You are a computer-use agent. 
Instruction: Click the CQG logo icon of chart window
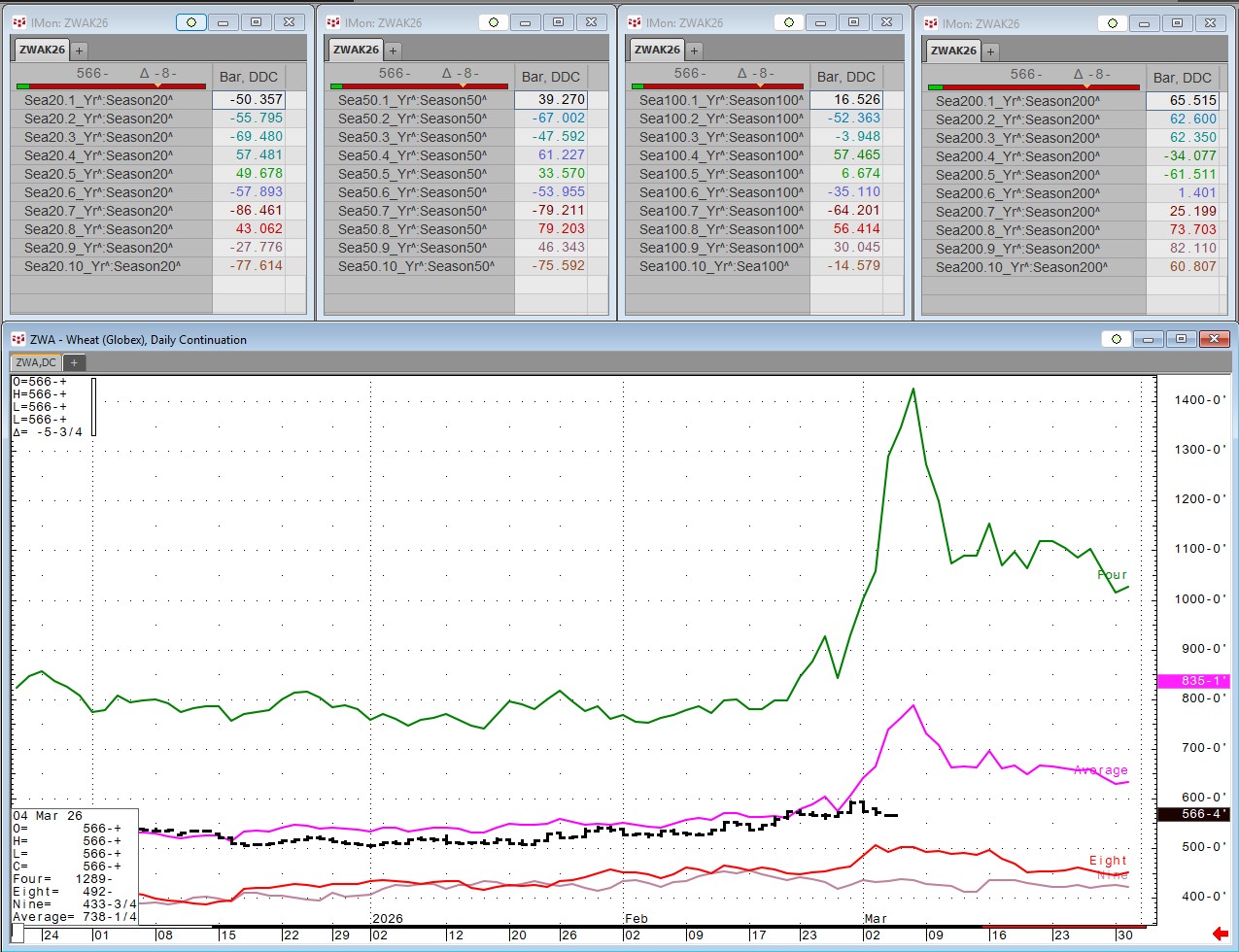coord(18,339)
